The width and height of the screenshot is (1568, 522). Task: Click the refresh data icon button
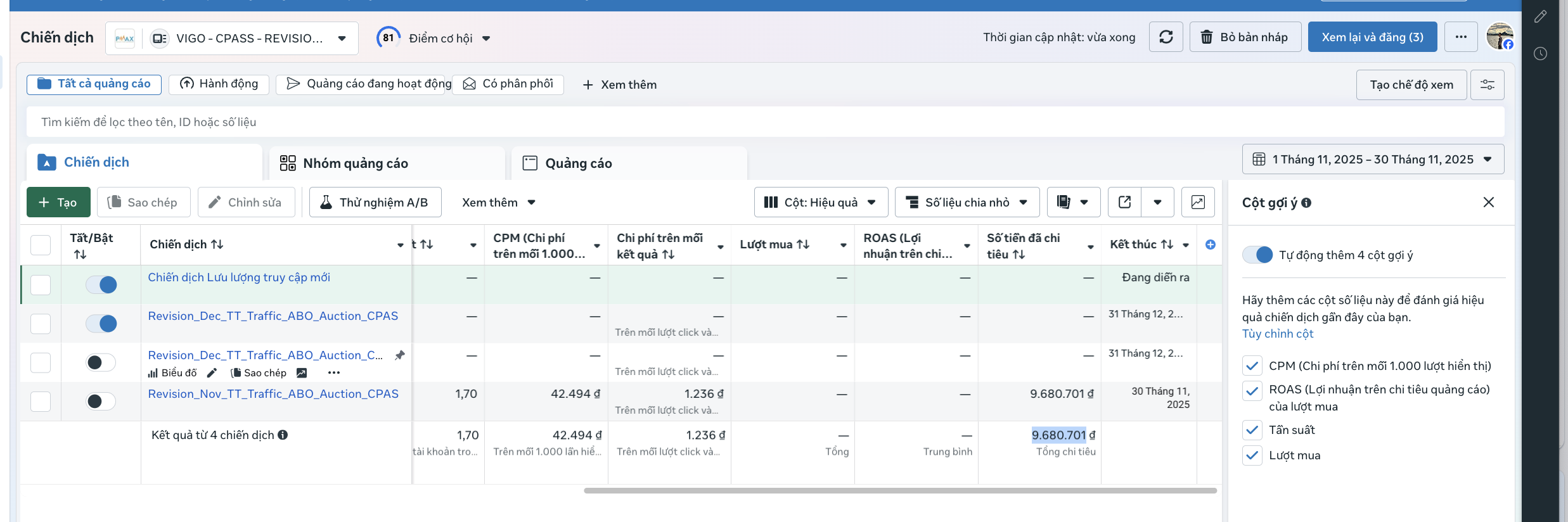point(1166,37)
